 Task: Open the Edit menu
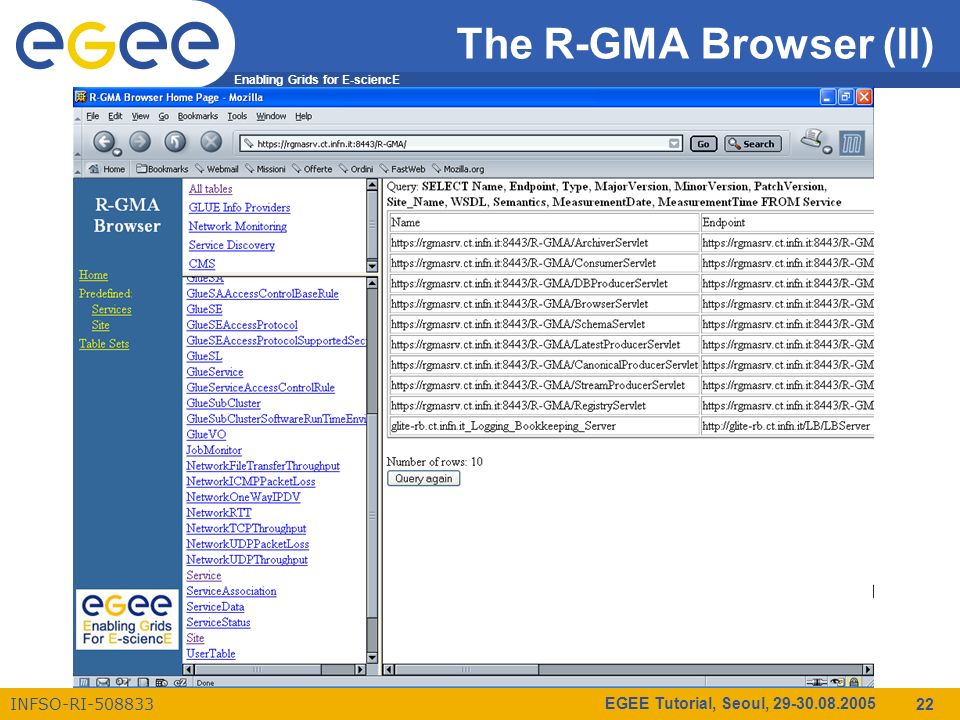click(115, 116)
